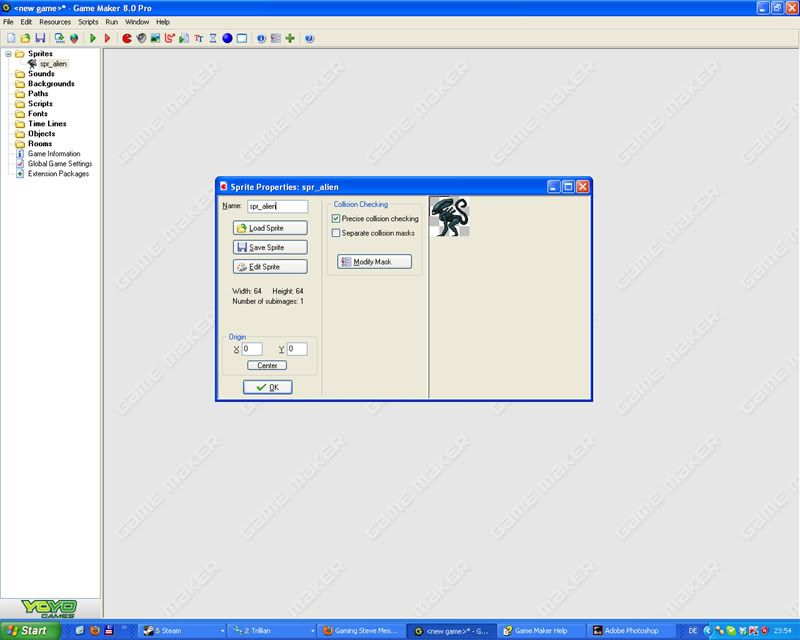Create a stand-alone executable
Screen dimensions: 800x640
pyautogui.click(x=60, y=38)
